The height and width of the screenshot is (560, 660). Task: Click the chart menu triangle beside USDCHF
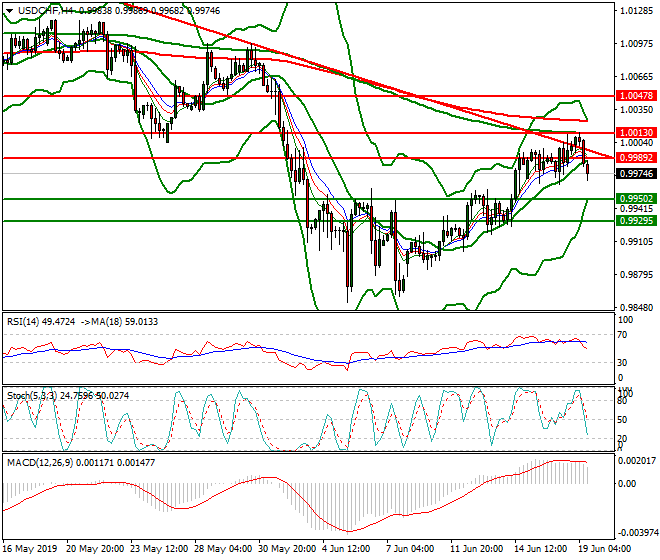tap(10, 11)
